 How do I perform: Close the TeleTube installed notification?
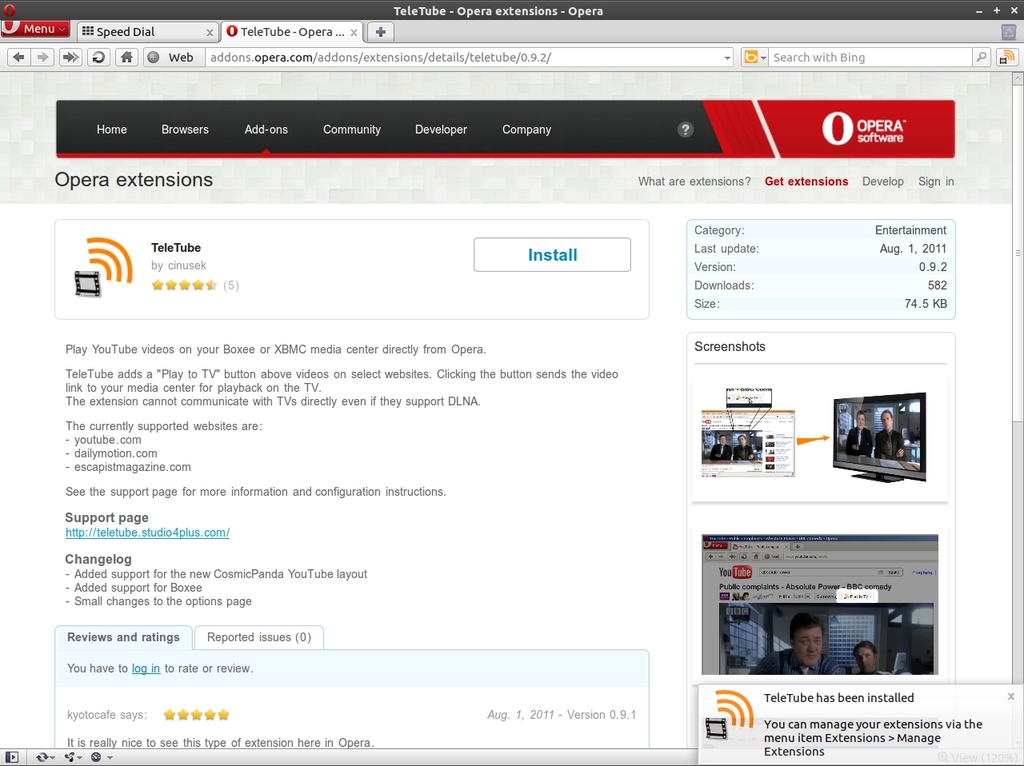[x=1010, y=697]
